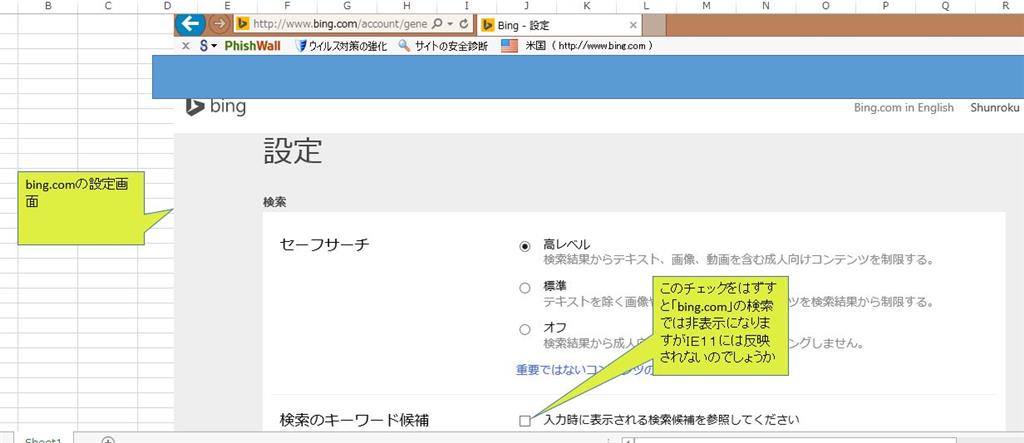Close the 'Bing - 設定' tab with its x
The height and width of the screenshot is (443, 1024).
[x=633, y=25]
